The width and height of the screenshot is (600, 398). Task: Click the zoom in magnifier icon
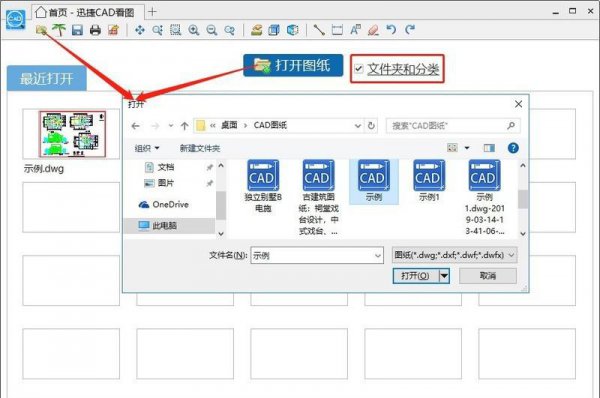pyautogui.click(x=194, y=30)
